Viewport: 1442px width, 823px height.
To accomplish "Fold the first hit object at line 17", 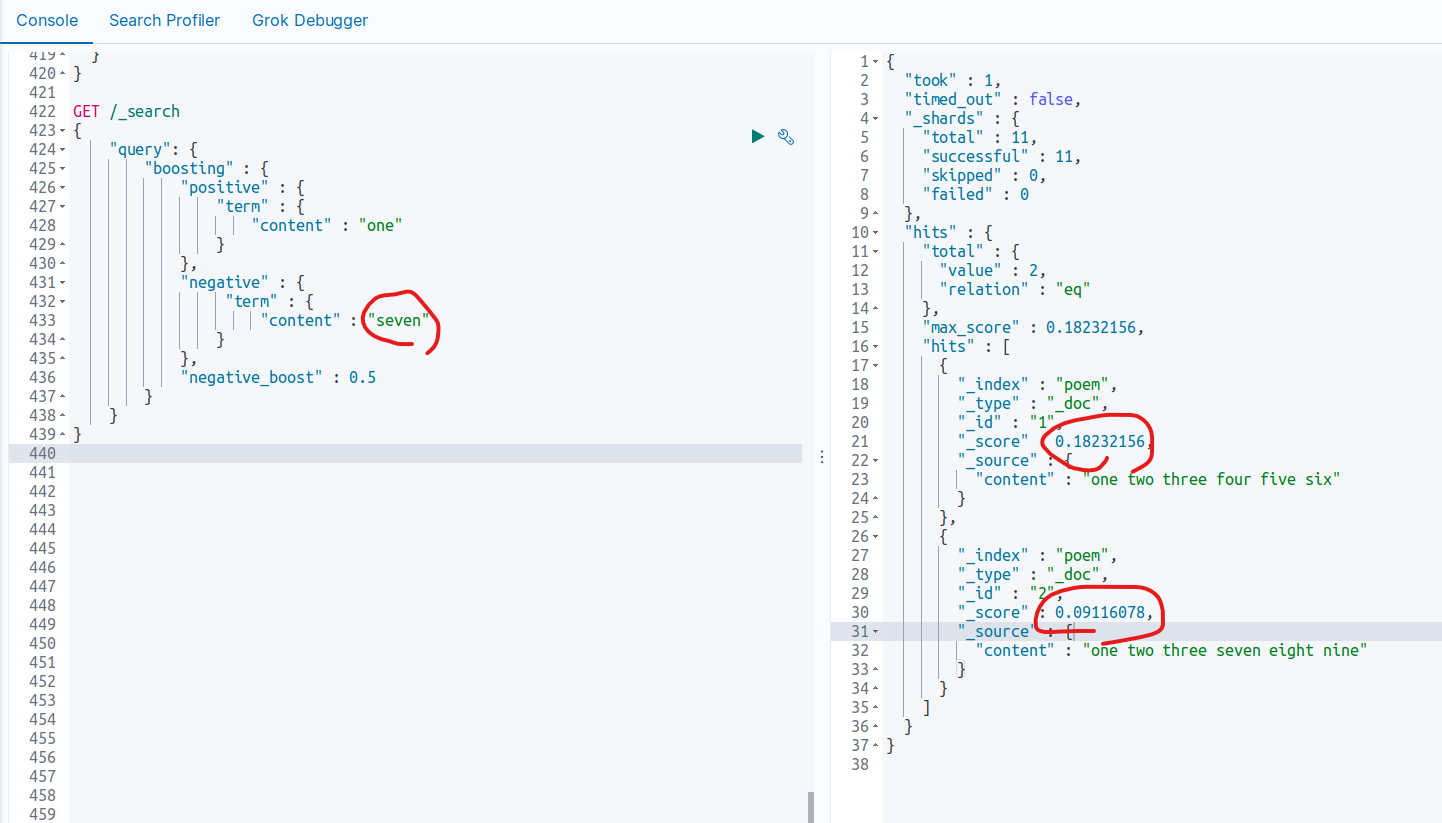I will point(876,366).
